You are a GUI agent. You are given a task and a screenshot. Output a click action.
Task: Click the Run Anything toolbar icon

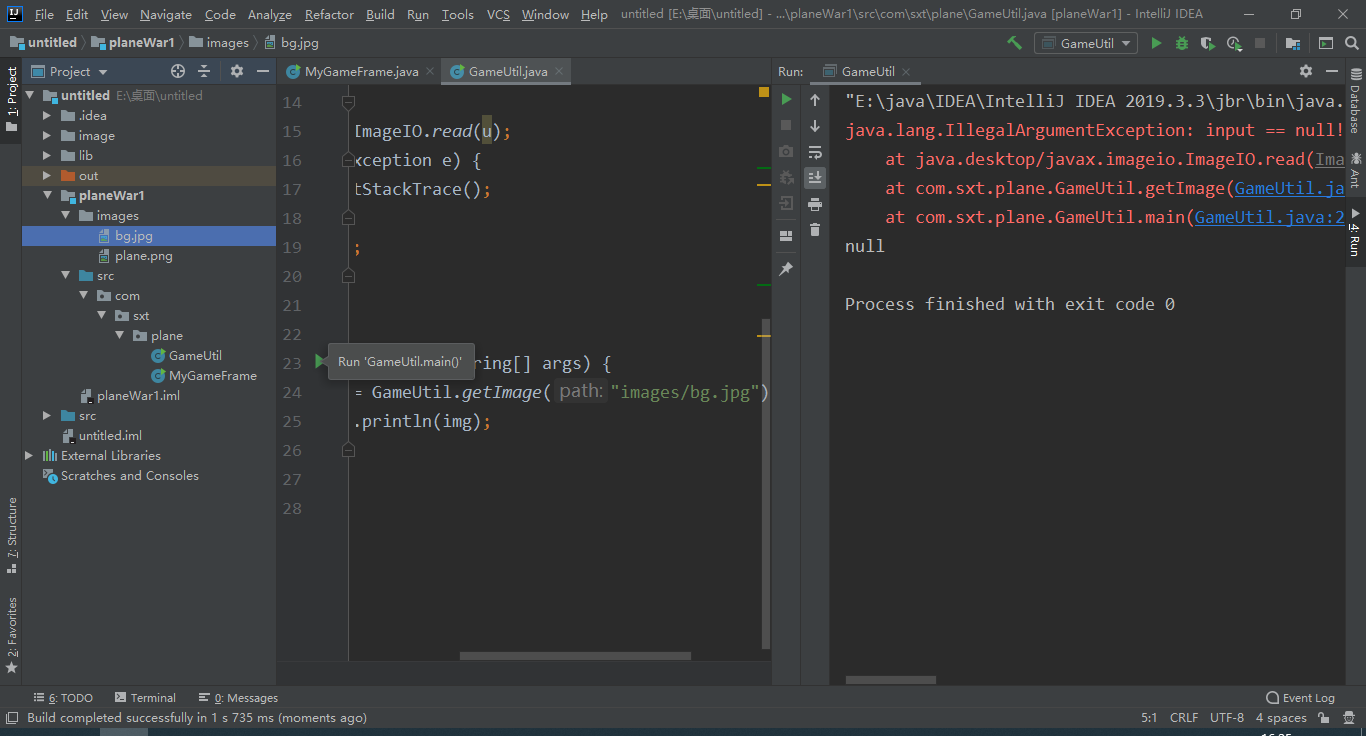(x=1326, y=43)
